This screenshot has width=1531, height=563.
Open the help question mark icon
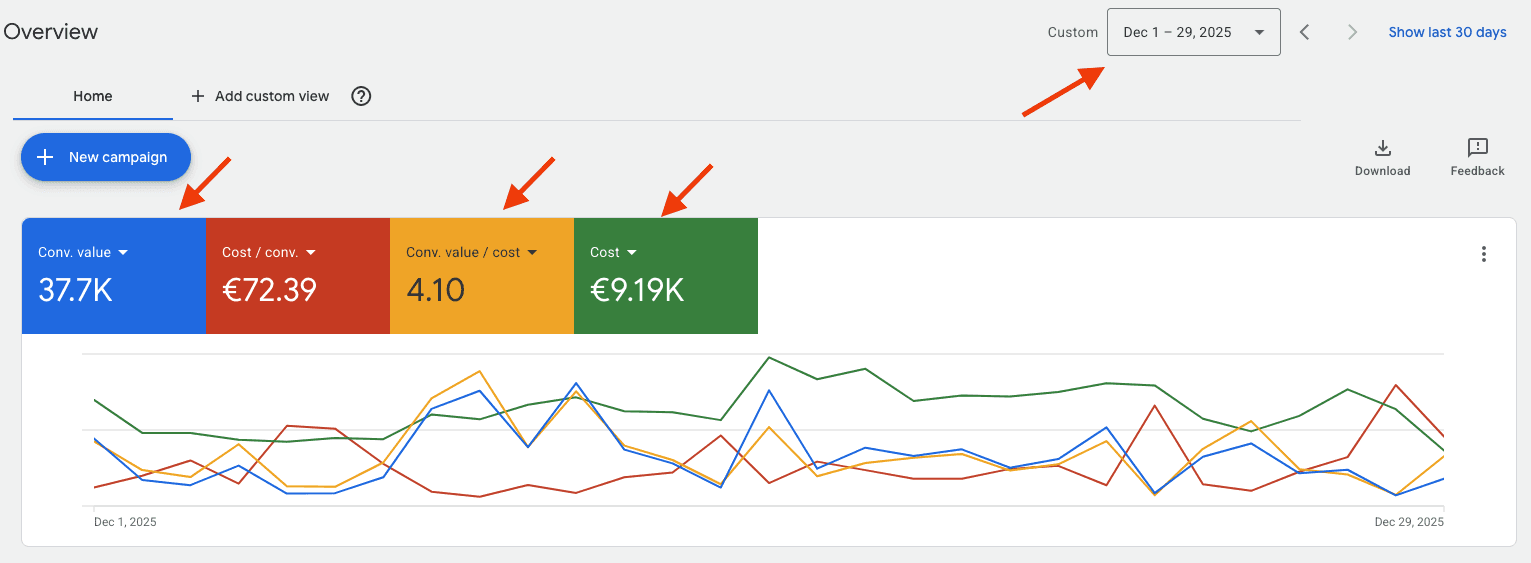coord(362,96)
